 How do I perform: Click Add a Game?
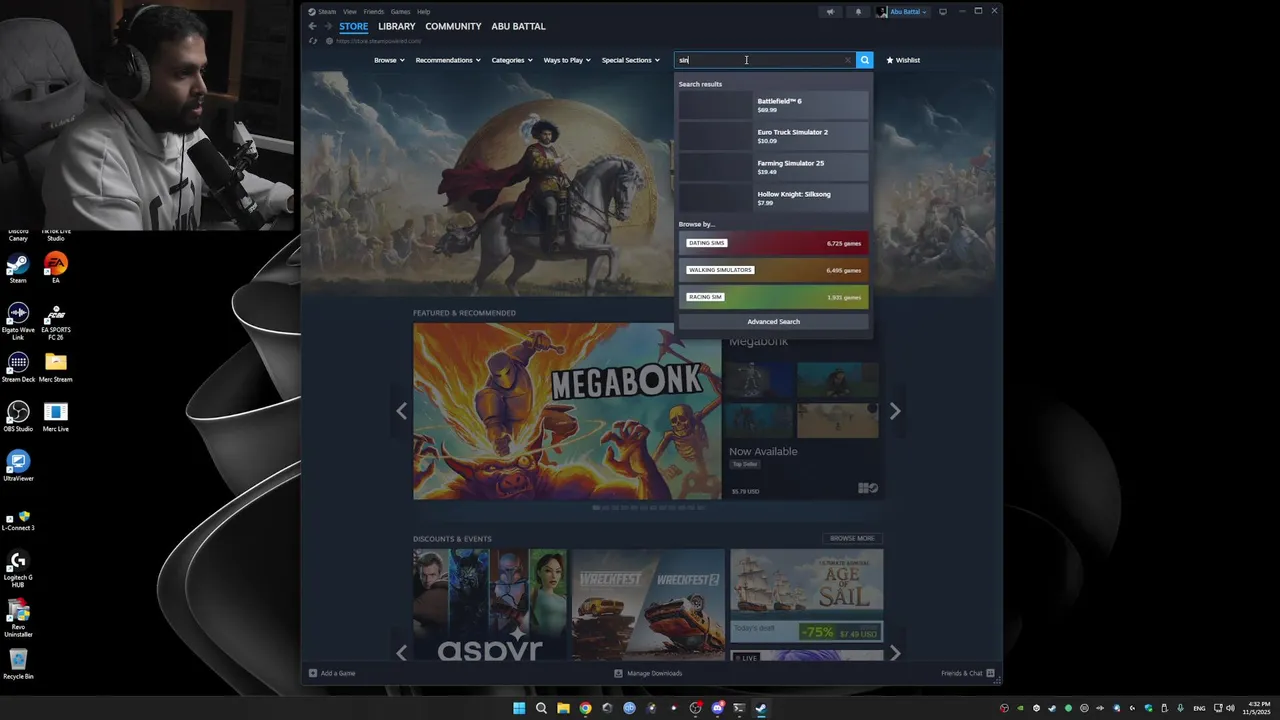(x=332, y=673)
